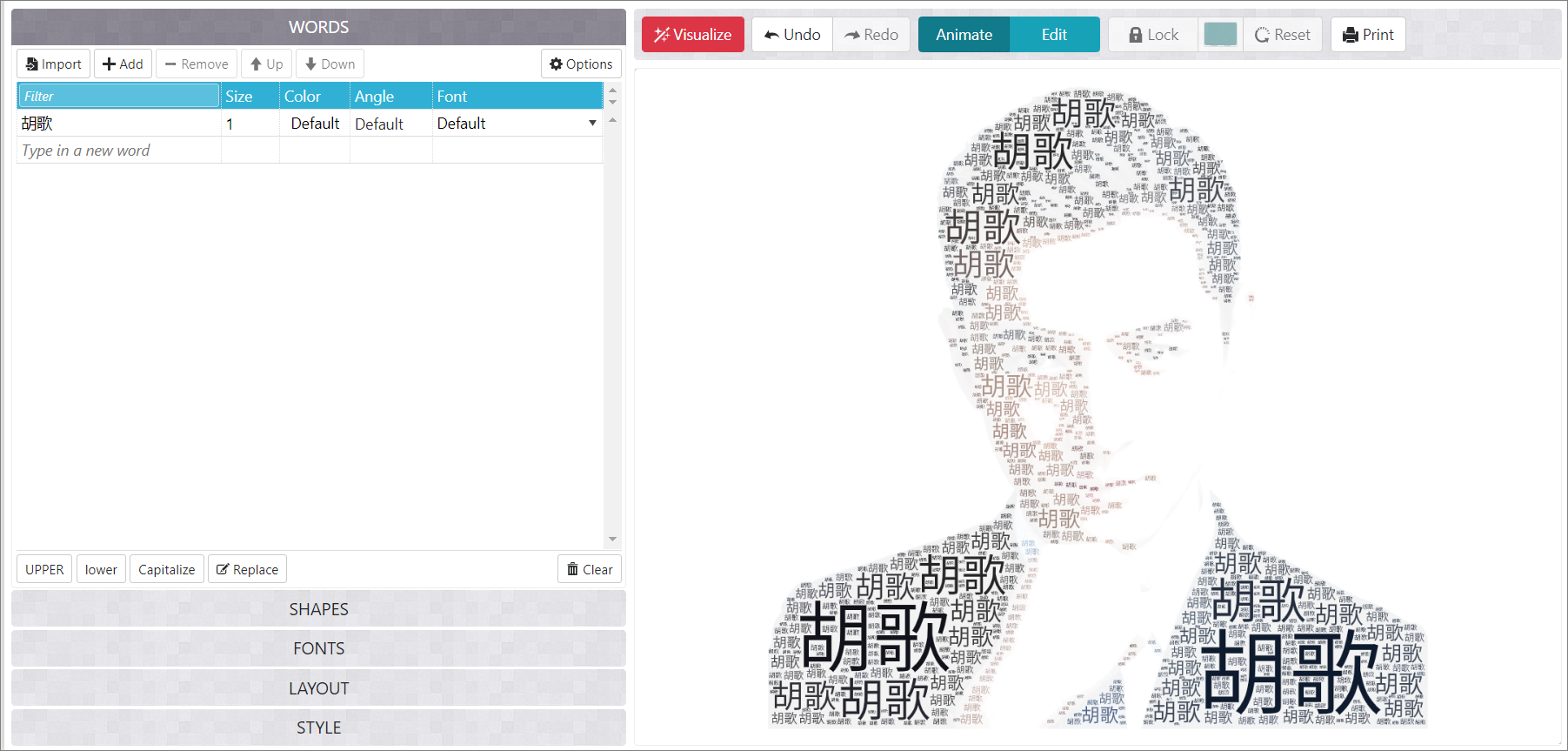Add a new word with plus button
Viewport: 1568px width, 751px height.
(x=123, y=64)
